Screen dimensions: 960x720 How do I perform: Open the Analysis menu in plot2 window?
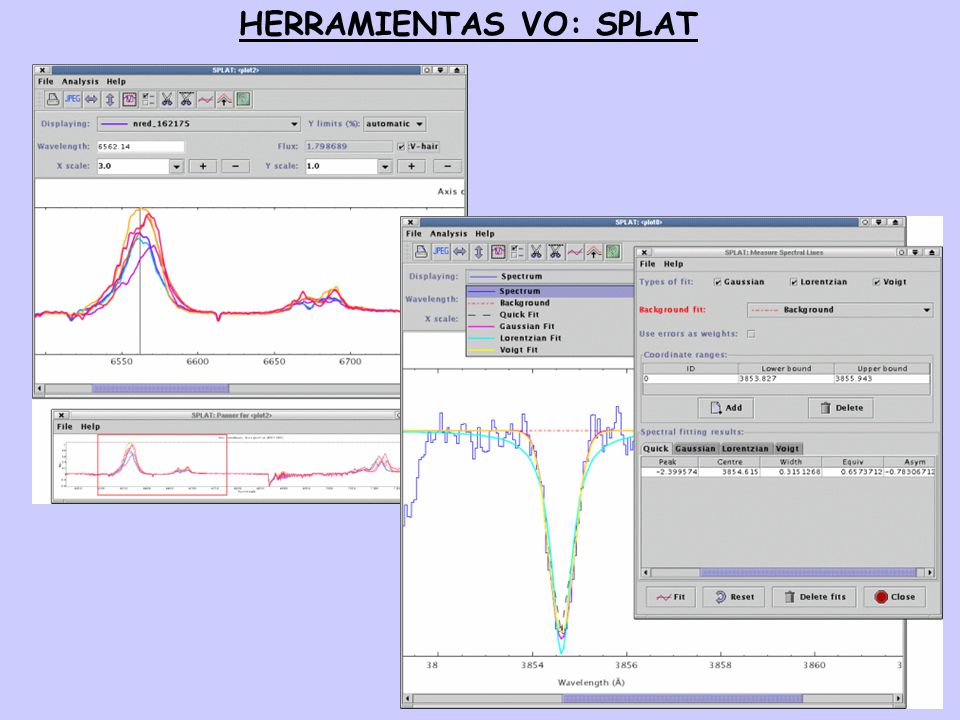click(80, 81)
